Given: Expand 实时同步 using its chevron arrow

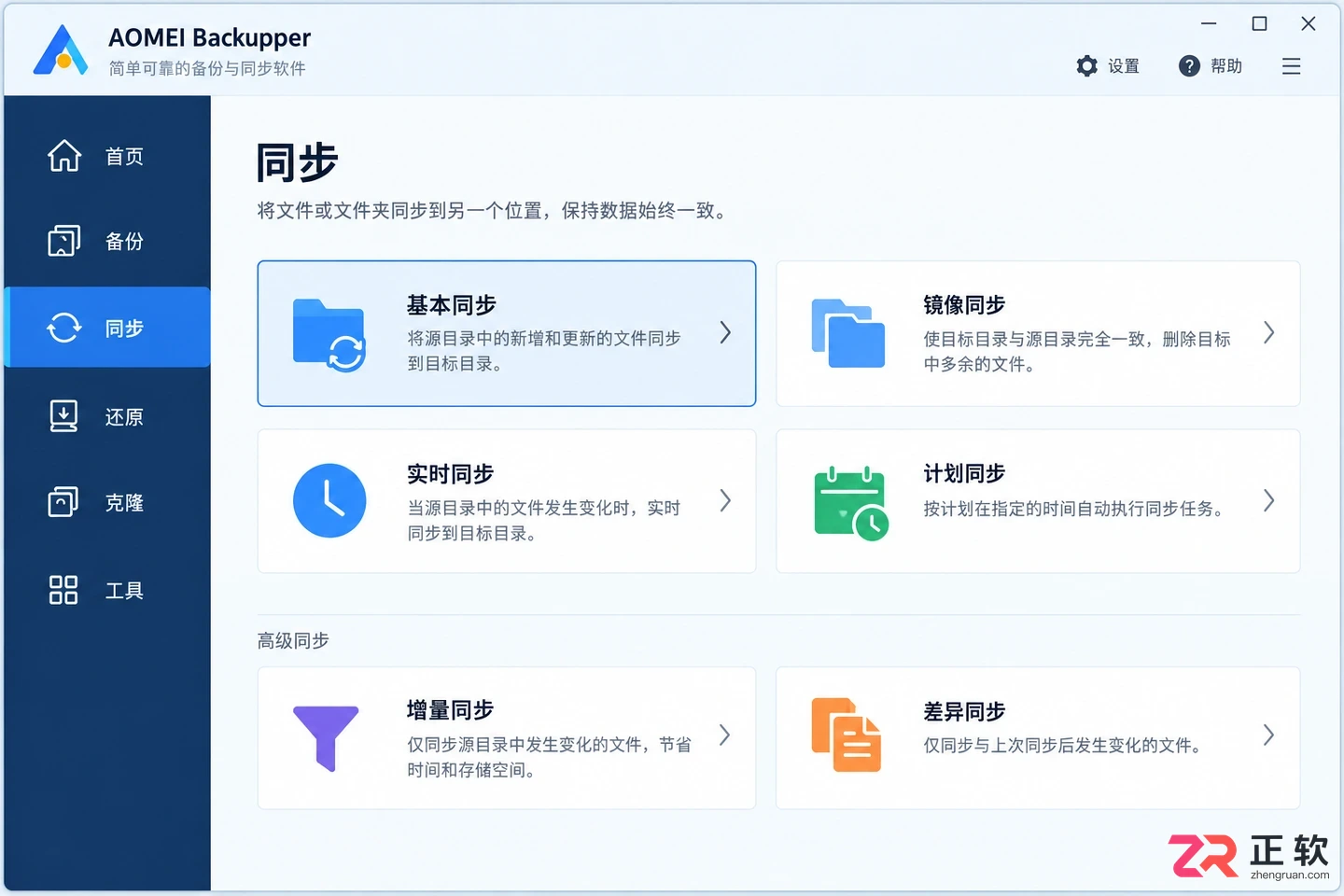Looking at the screenshot, I should [x=725, y=500].
